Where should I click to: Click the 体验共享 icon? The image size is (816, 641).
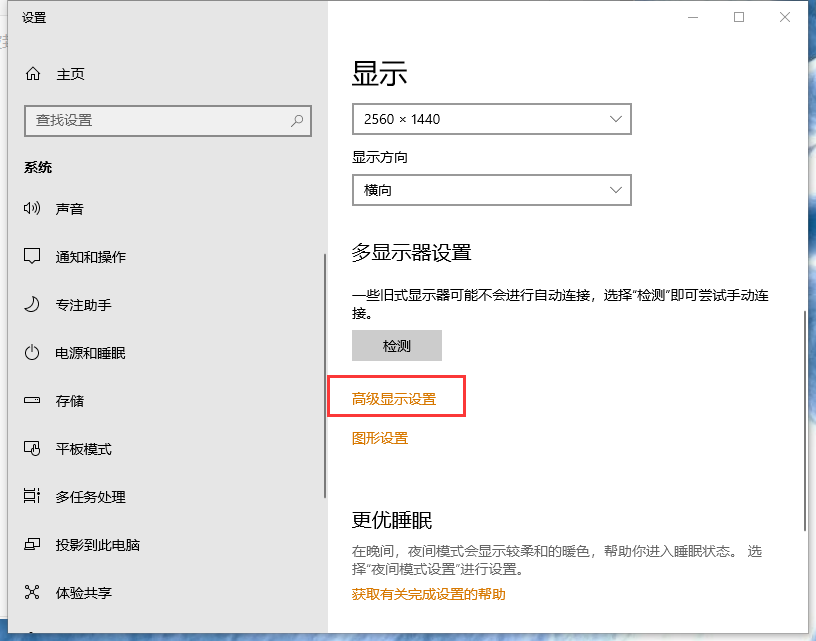32,592
